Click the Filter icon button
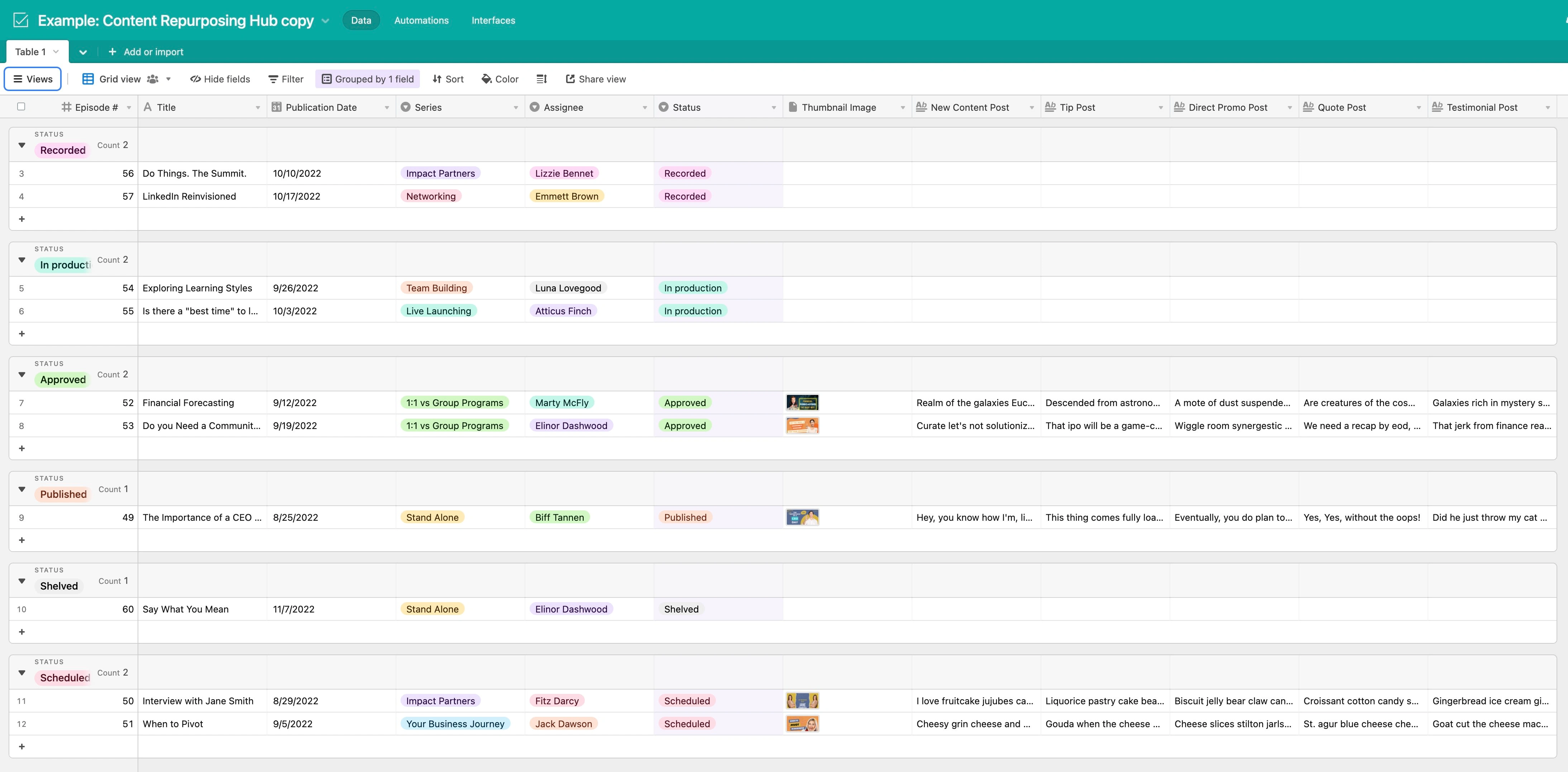 pyautogui.click(x=273, y=79)
